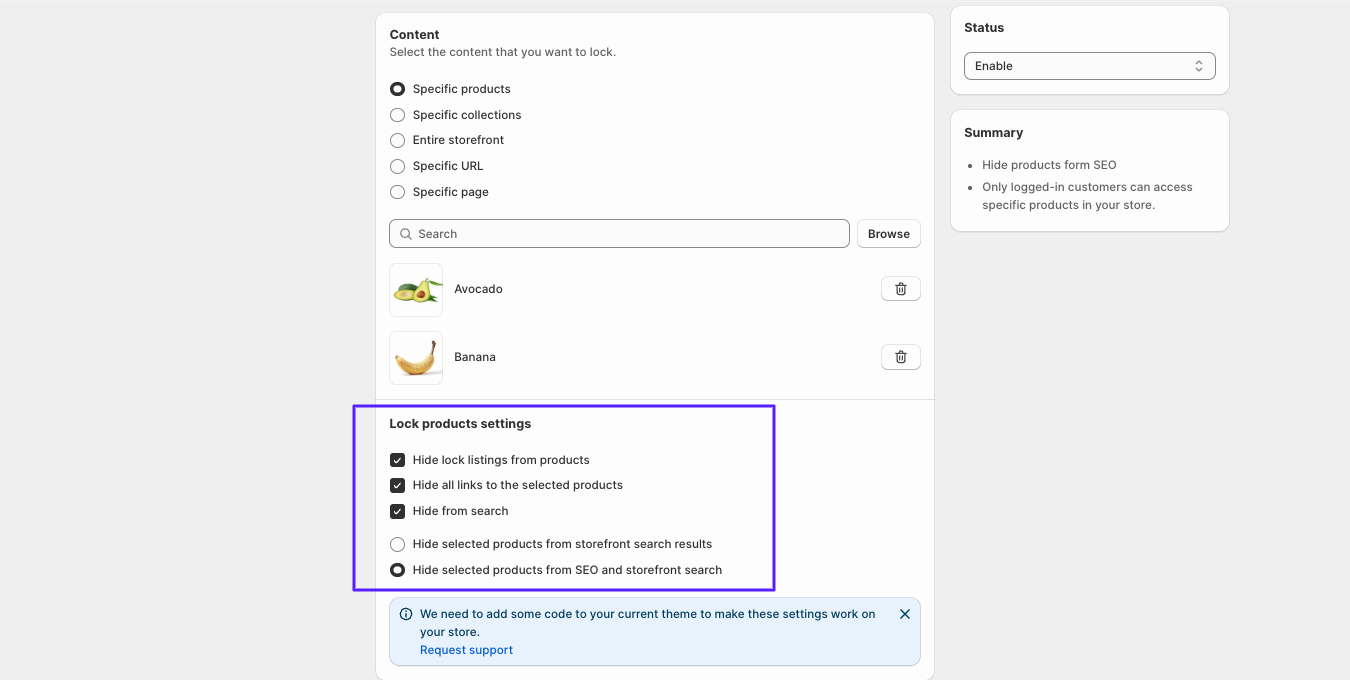Click the Browse button
The image size is (1350, 680).
[x=888, y=234]
